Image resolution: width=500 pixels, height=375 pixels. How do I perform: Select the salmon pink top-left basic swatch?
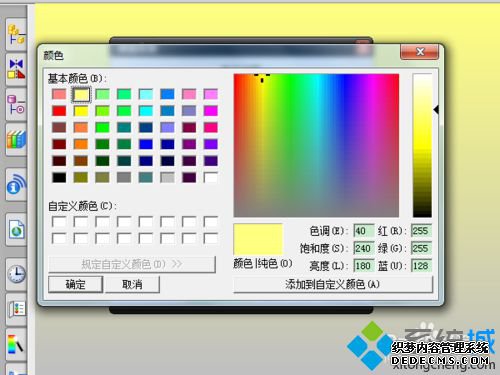59,94
